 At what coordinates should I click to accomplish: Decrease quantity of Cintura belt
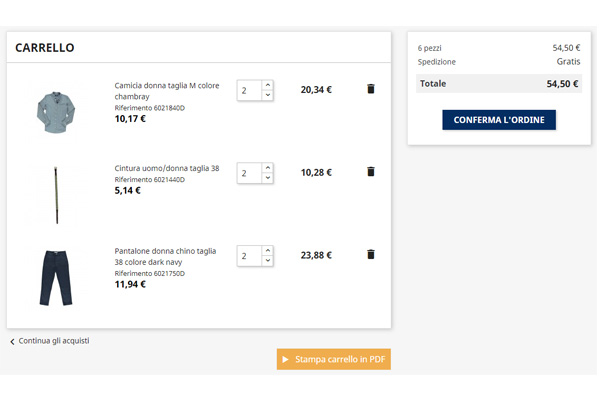pos(268,178)
